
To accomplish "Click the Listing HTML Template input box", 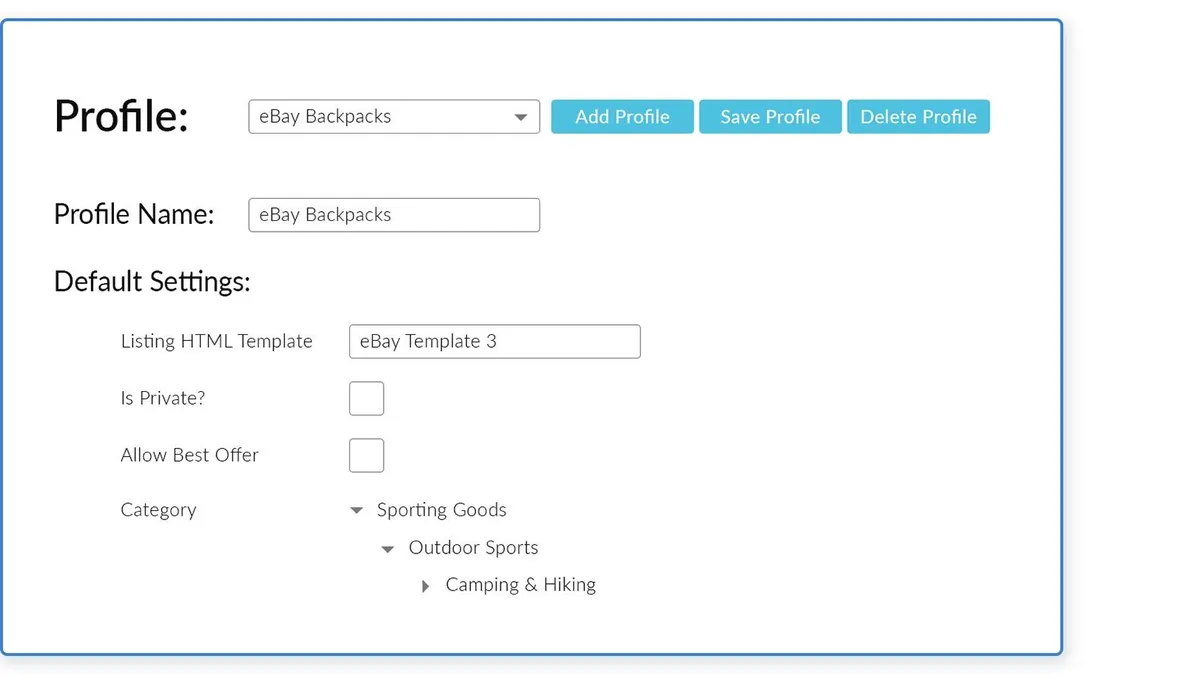I will point(494,341).
